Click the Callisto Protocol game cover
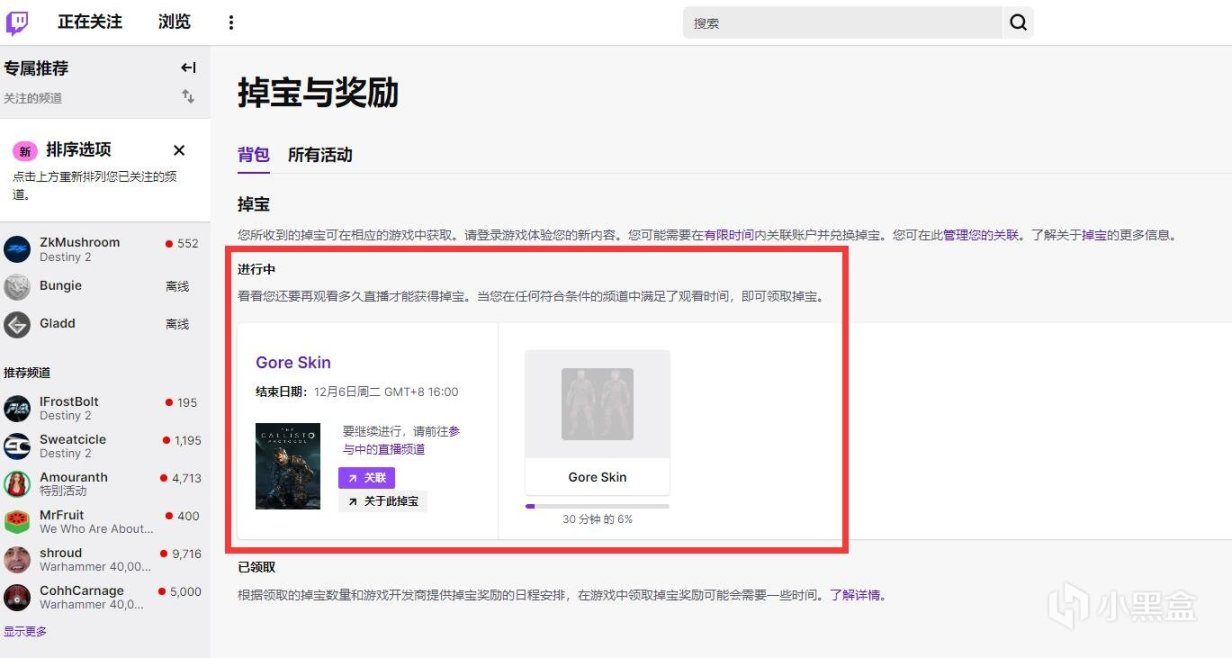Image resolution: width=1232 pixels, height=658 pixels. pyautogui.click(x=288, y=466)
